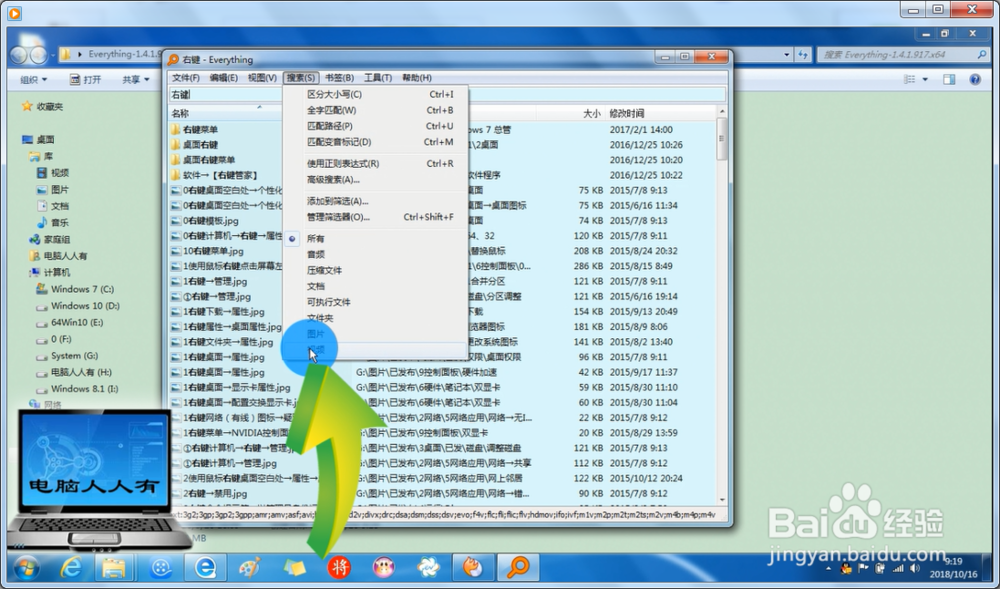Viewport: 1000px width, 589px height.
Task: Click the monkey face taskbar icon
Action: point(383,567)
